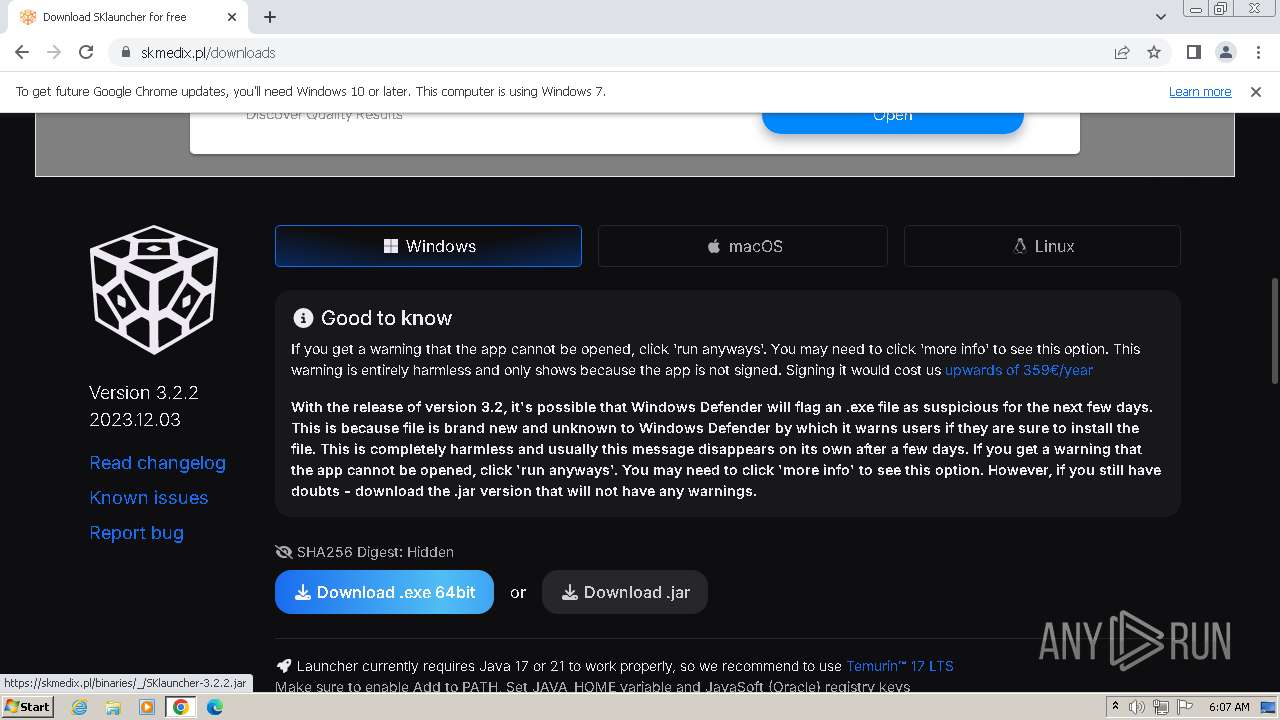Open the Temurin 17 LTS link

(x=900, y=666)
